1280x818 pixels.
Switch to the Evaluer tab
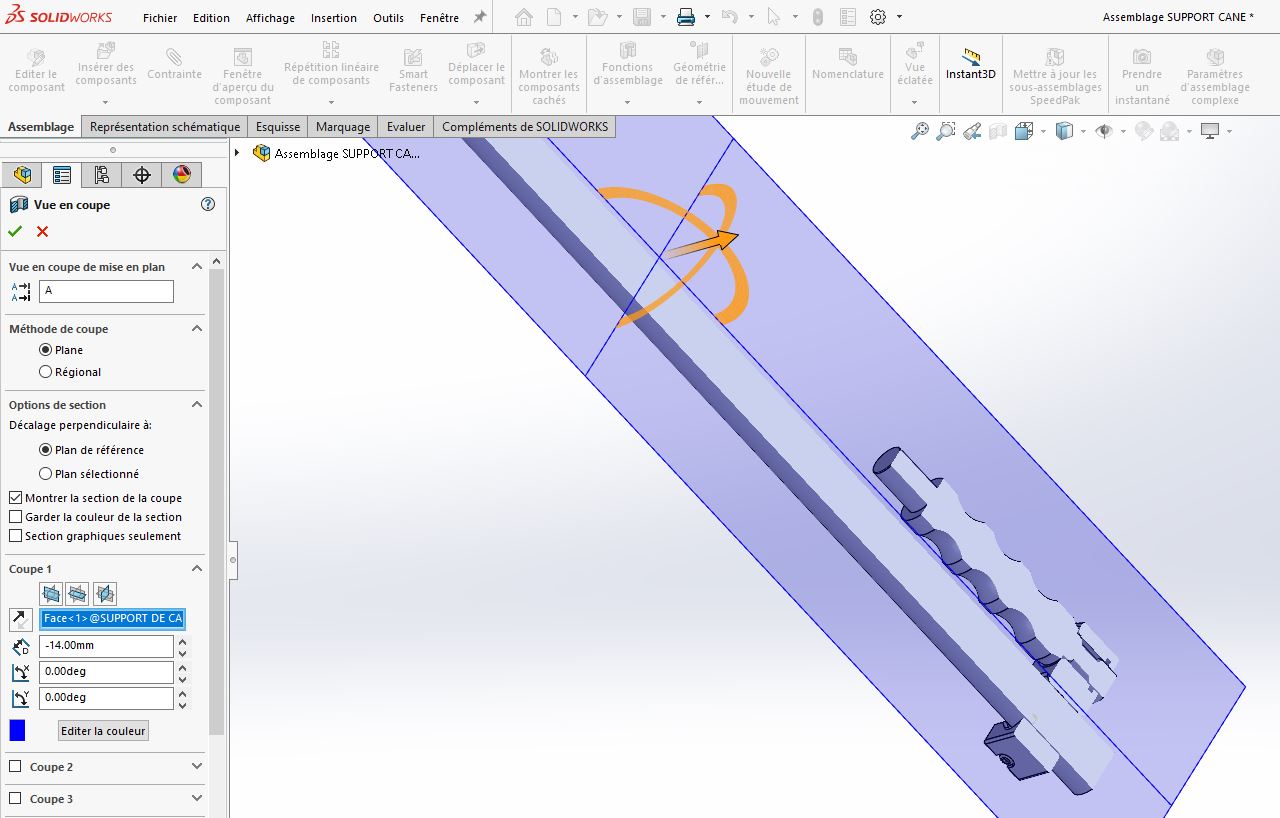pyautogui.click(x=406, y=127)
